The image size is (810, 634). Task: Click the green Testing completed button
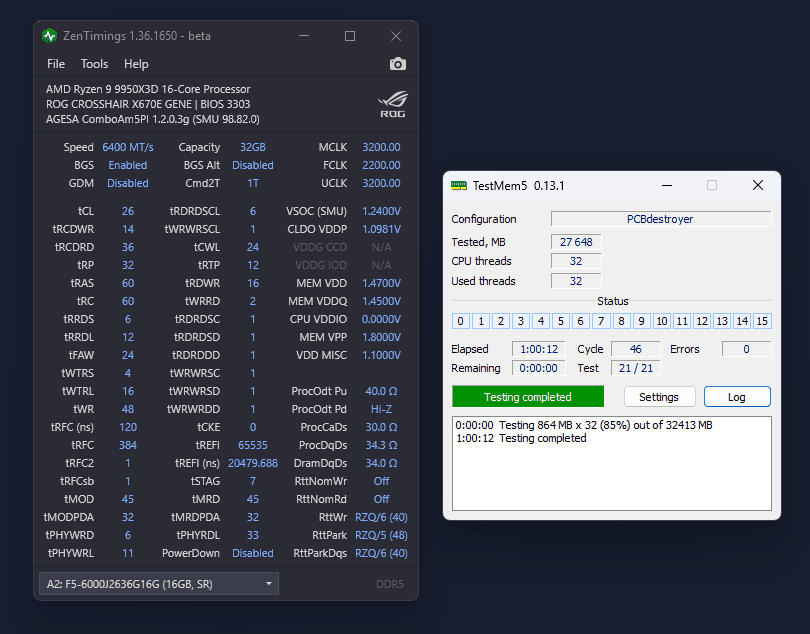528,397
